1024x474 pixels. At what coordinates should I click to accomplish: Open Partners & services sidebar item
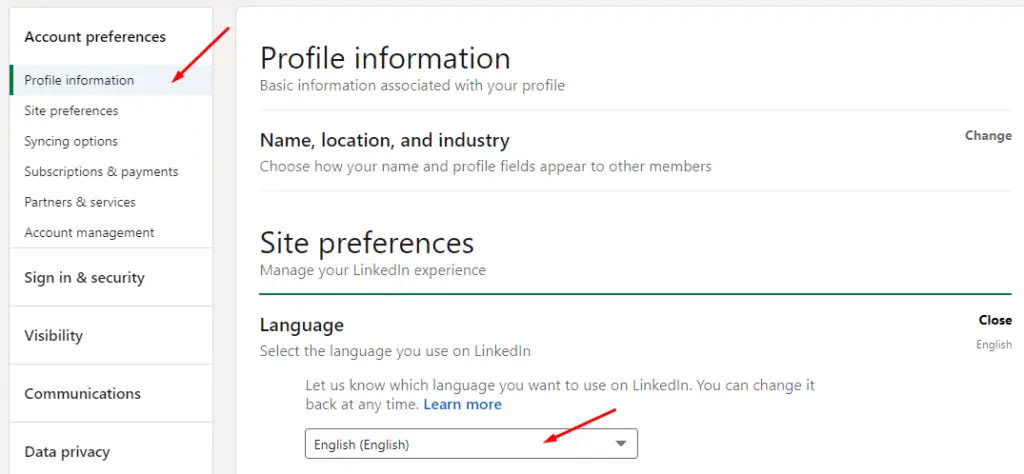pos(80,202)
